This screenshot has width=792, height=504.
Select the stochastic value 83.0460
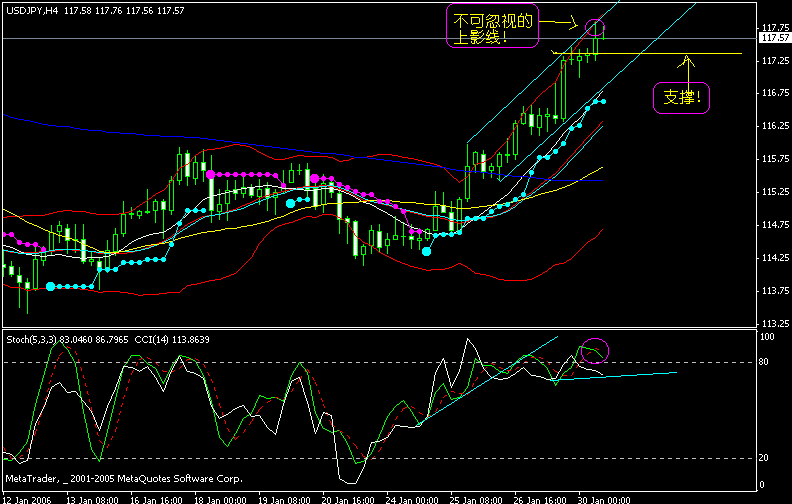[x=76, y=340]
